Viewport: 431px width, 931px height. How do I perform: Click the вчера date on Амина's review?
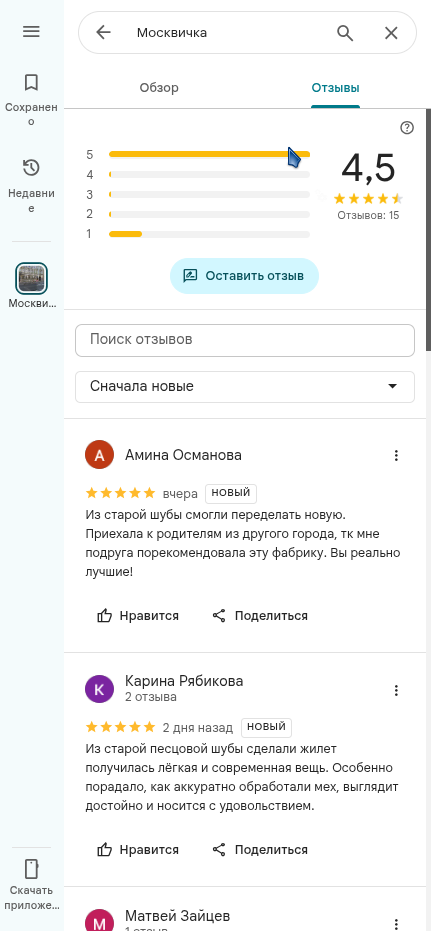(x=180, y=493)
